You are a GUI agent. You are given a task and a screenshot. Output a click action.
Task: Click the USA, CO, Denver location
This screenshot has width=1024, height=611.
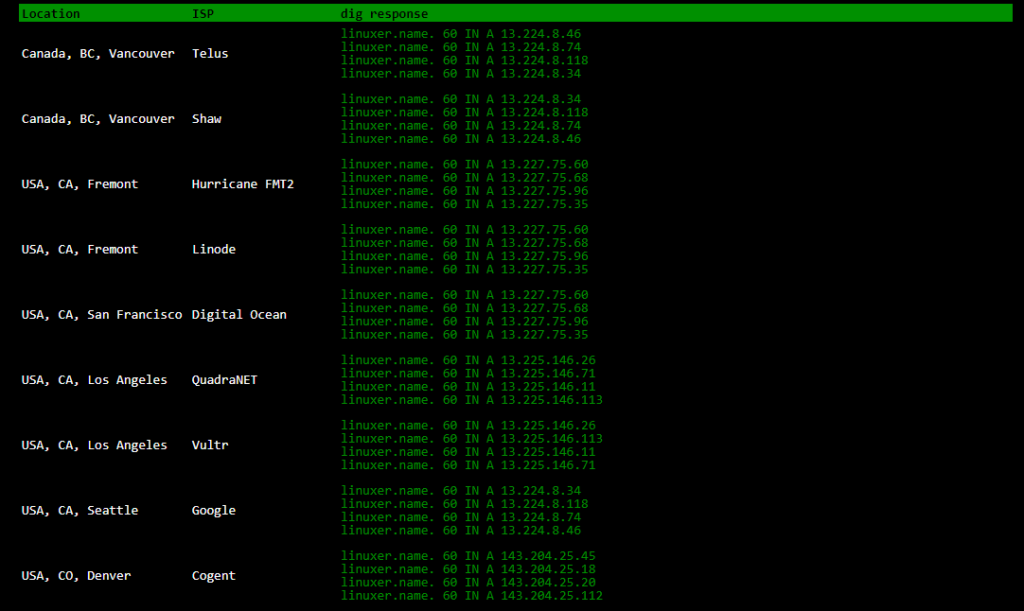pyautogui.click(x=76, y=576)
